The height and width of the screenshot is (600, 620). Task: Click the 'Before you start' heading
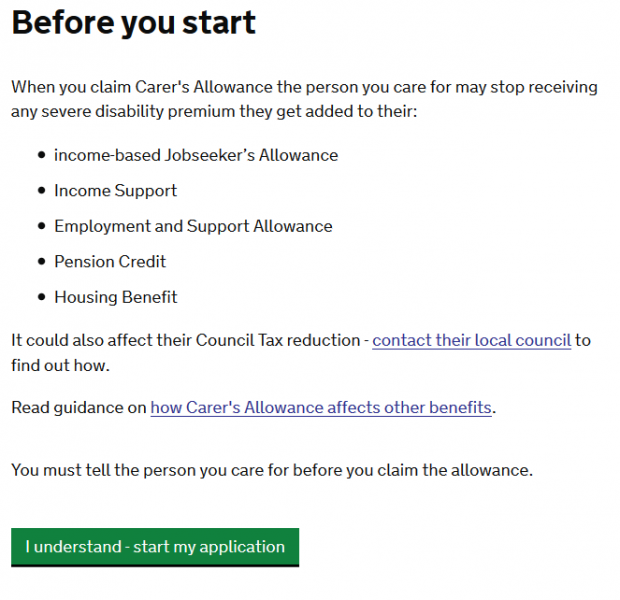[133, 22]
